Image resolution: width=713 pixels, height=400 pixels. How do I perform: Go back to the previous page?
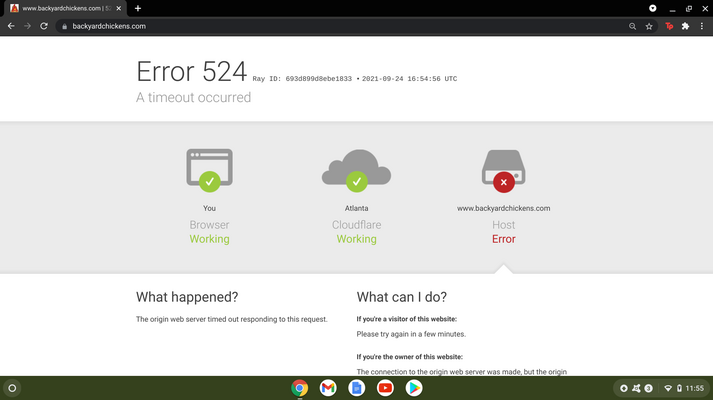[11, 26]
